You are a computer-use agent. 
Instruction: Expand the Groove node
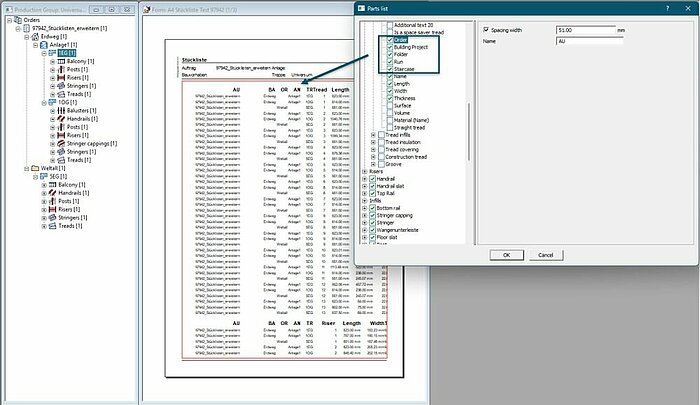click(373, 164)
